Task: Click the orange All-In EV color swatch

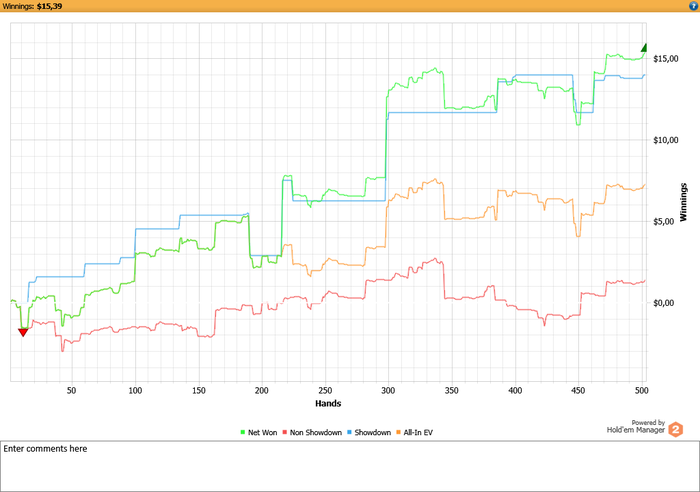Action: point(398,432)
